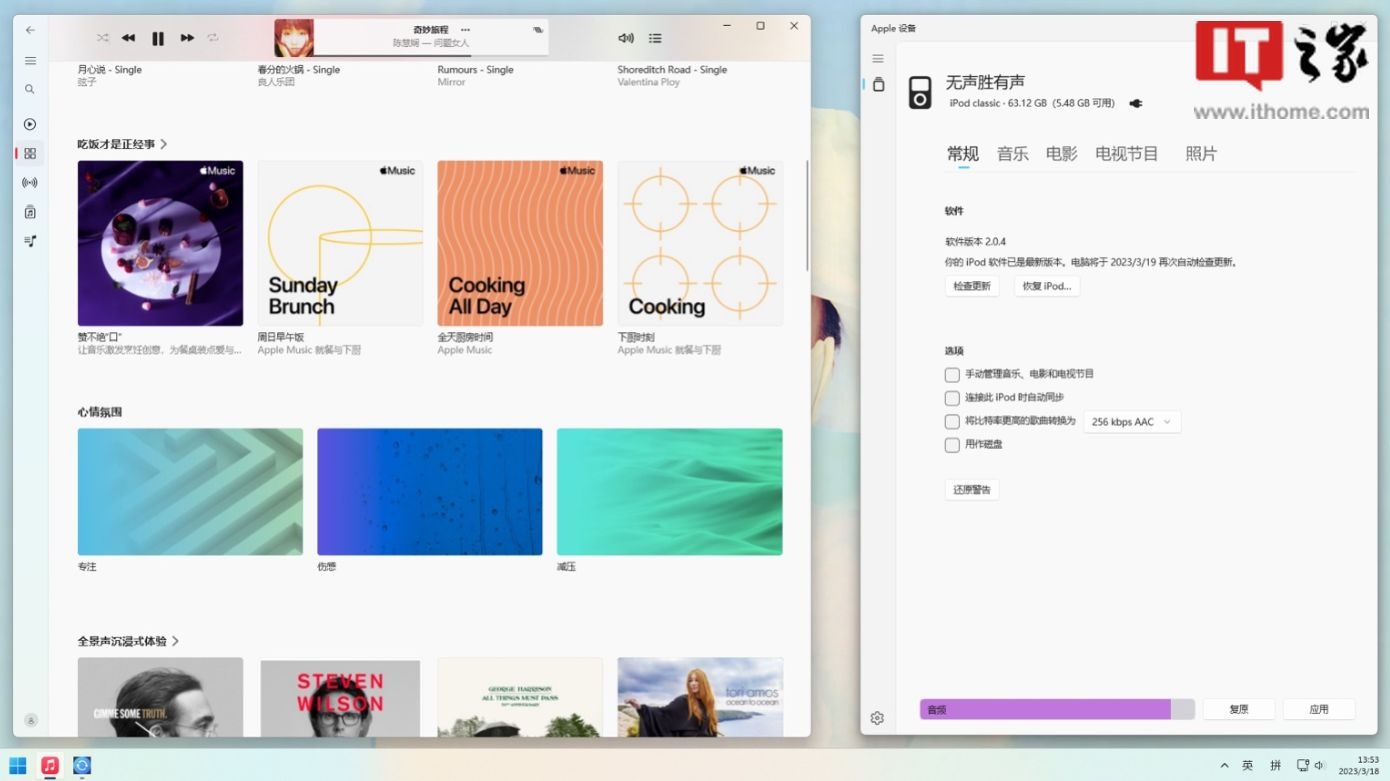The width and height of the screenshot is (1390, 781).
Task: Open Cooking All Day playlist cover
Action: point(520,243)
